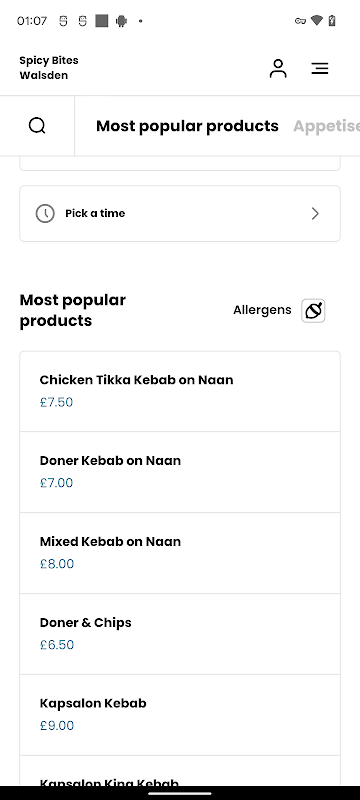Open Chicken Tikka Kebab on Naan
Viewport: 360px width, 800px height.
tap(180, 391)
